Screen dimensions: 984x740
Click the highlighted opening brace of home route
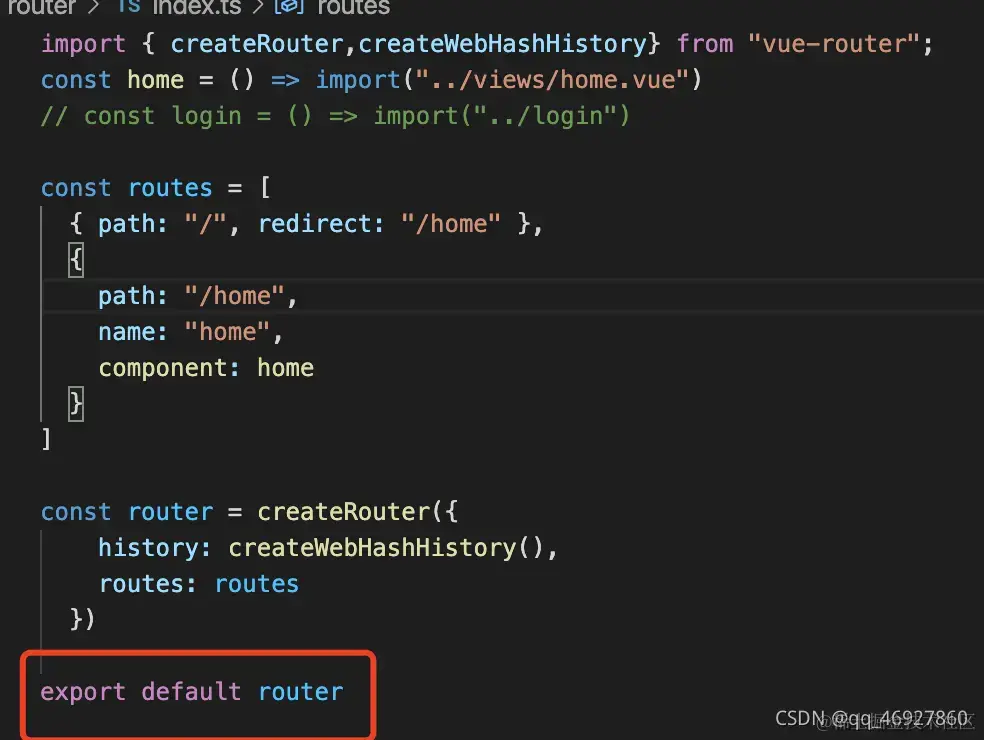[76, 260]
